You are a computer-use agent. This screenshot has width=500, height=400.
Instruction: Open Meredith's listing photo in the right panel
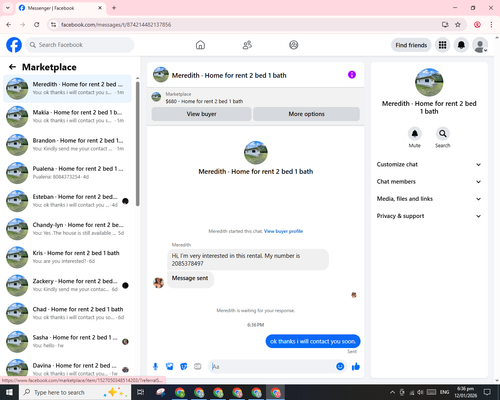click(x=429, y=82)
